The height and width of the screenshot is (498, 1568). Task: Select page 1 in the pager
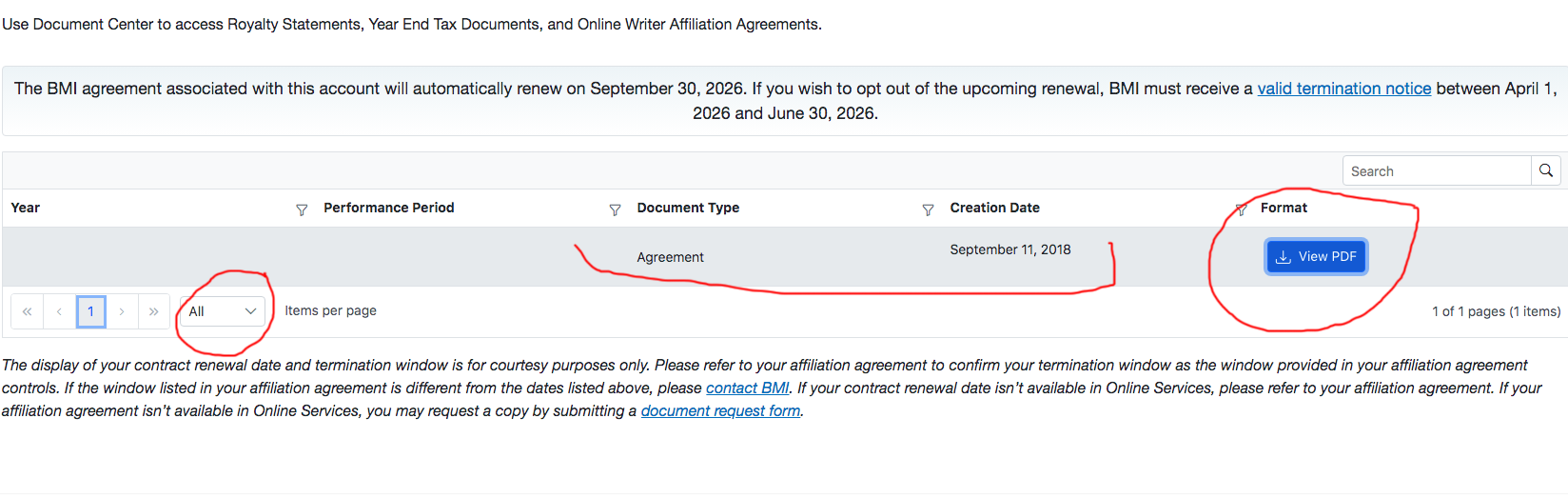90,311
